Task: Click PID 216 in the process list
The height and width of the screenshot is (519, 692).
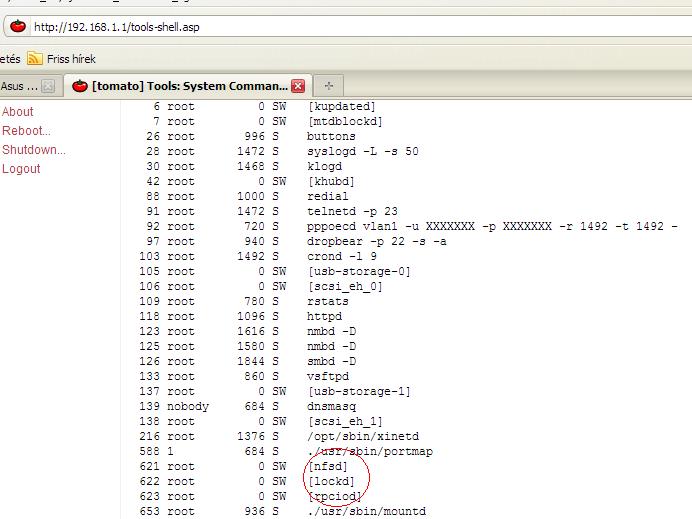Action: (150, 436)
